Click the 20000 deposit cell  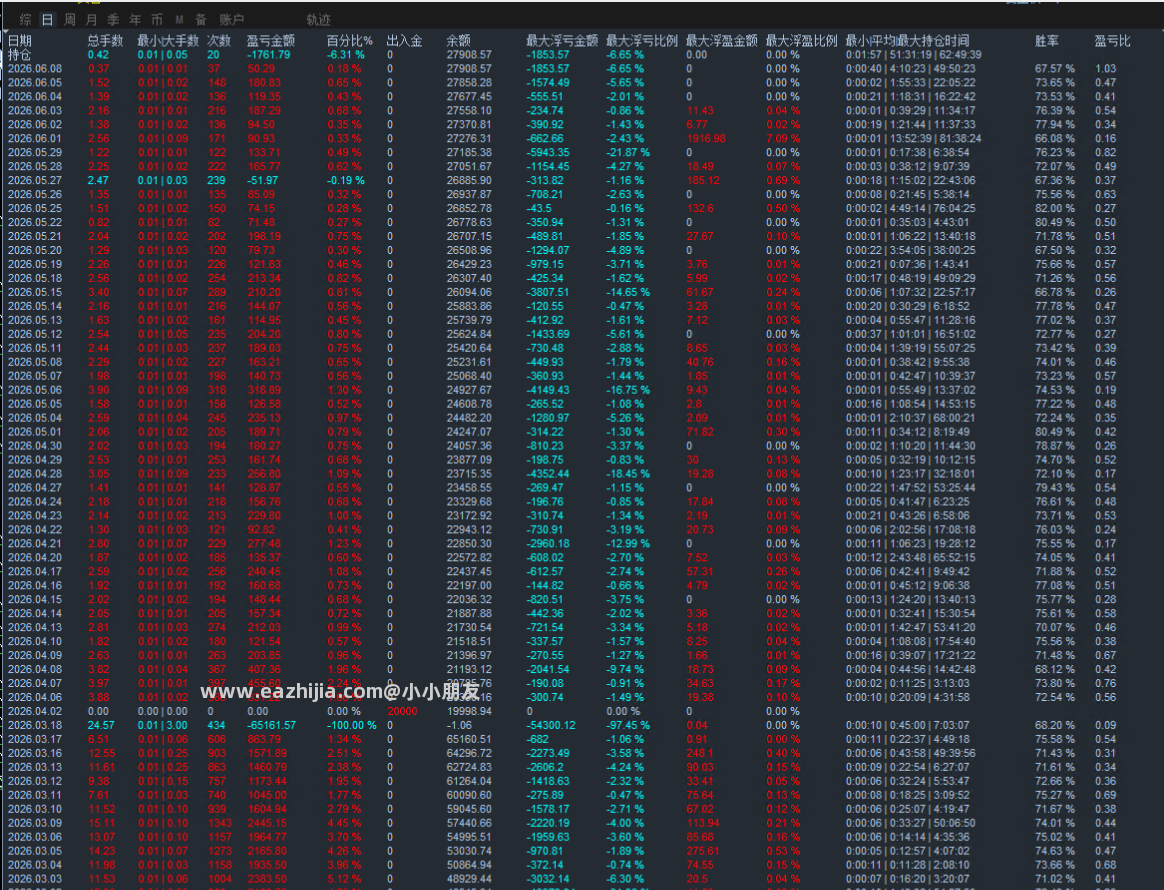(x=402, y=711)
